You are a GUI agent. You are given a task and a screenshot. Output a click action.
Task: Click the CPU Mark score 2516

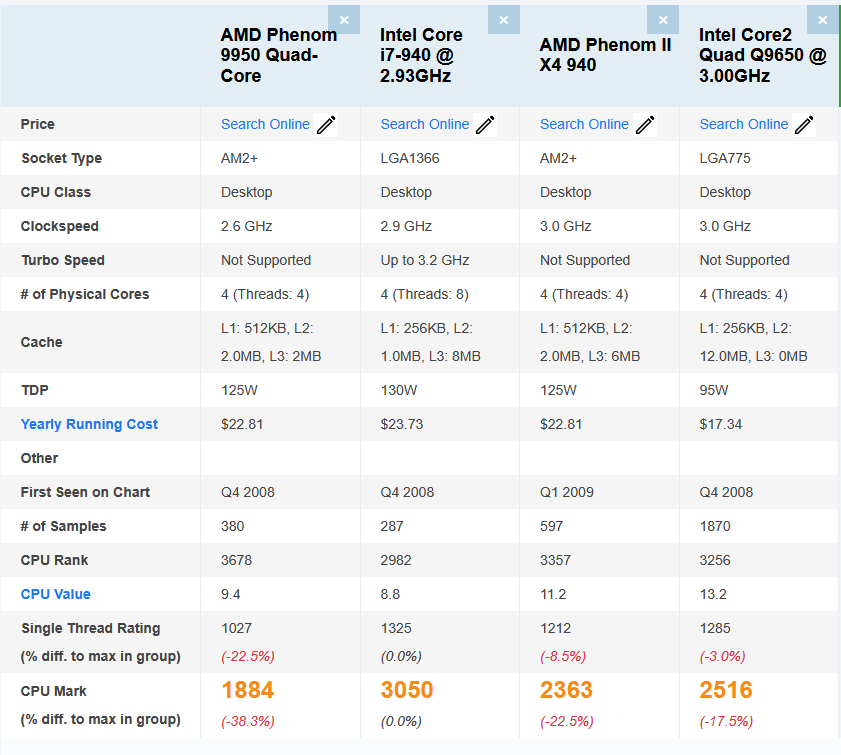(726, 690)
